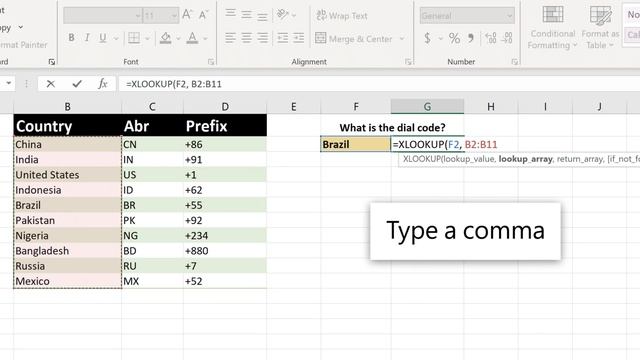This screenshot has width=640, height=360.
Task: Click the +55 prefix cell
Action: click(x=225, y=205)
